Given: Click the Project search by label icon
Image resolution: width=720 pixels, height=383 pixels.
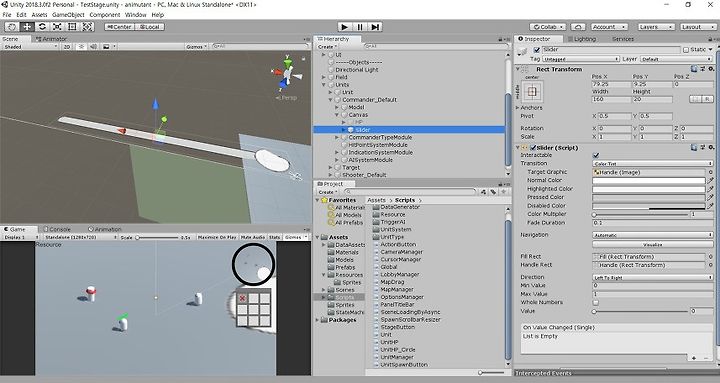Looking at the screenshot, I should pyautogui.click(x=493, y=192).
